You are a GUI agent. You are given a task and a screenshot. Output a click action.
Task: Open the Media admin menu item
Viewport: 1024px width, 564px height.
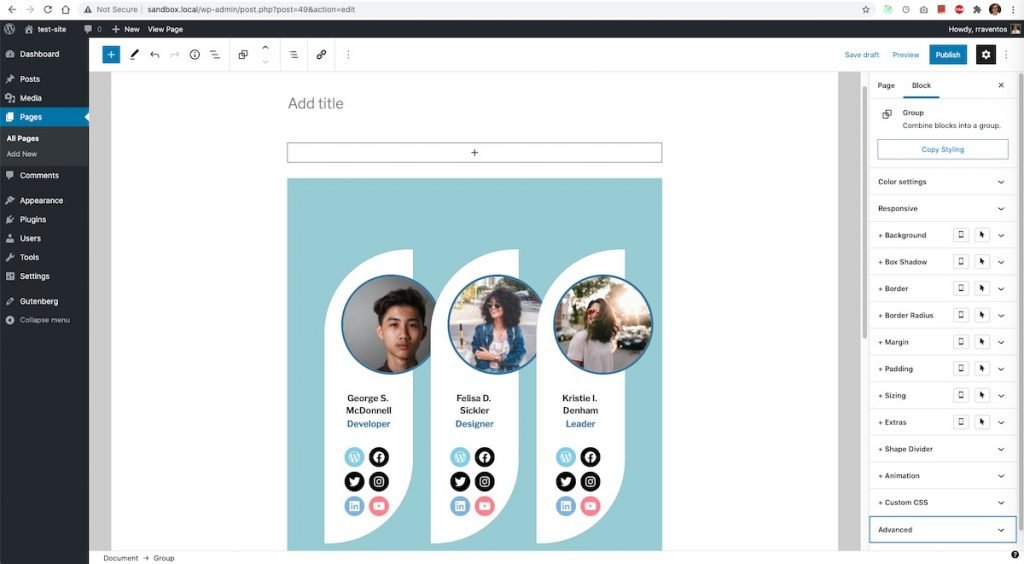[31, 98]
